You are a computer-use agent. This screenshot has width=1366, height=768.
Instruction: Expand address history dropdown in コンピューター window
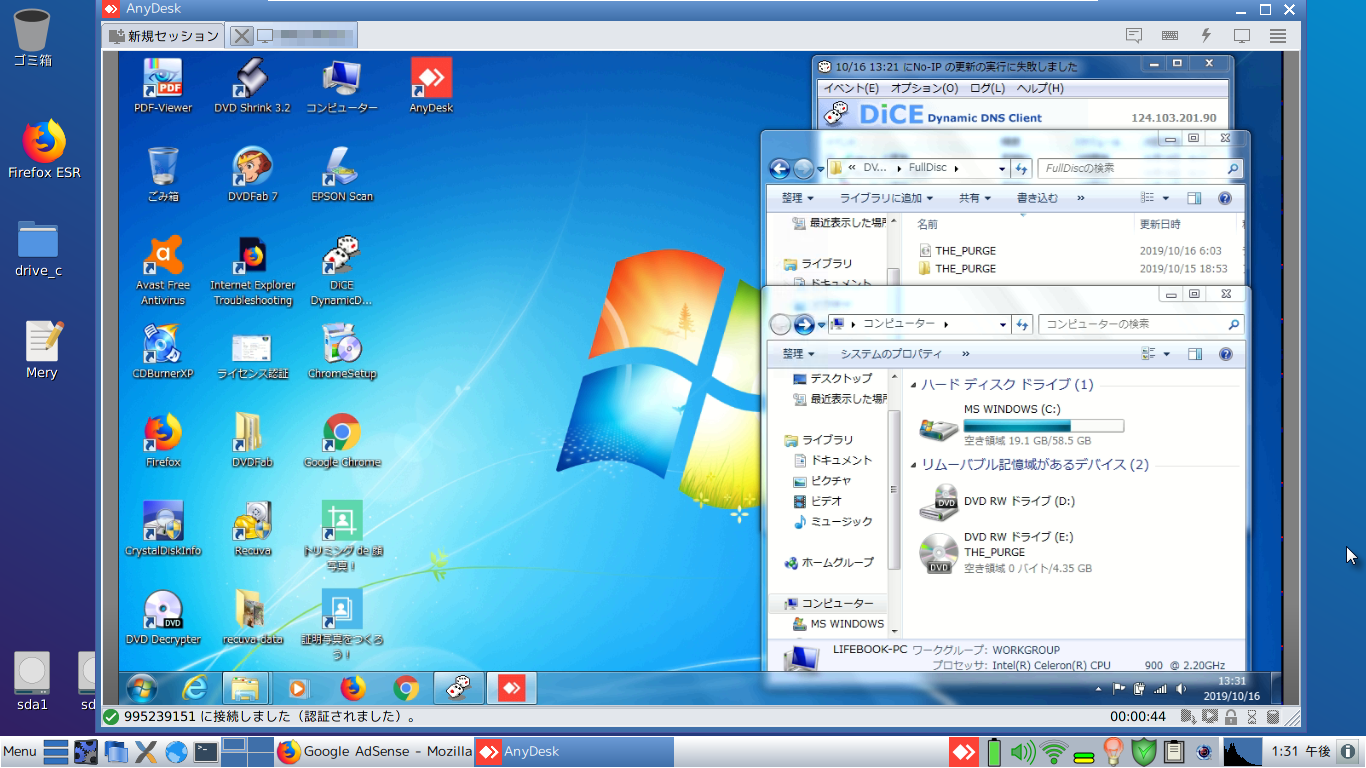pyautogui.click(x=1003, y=324)
